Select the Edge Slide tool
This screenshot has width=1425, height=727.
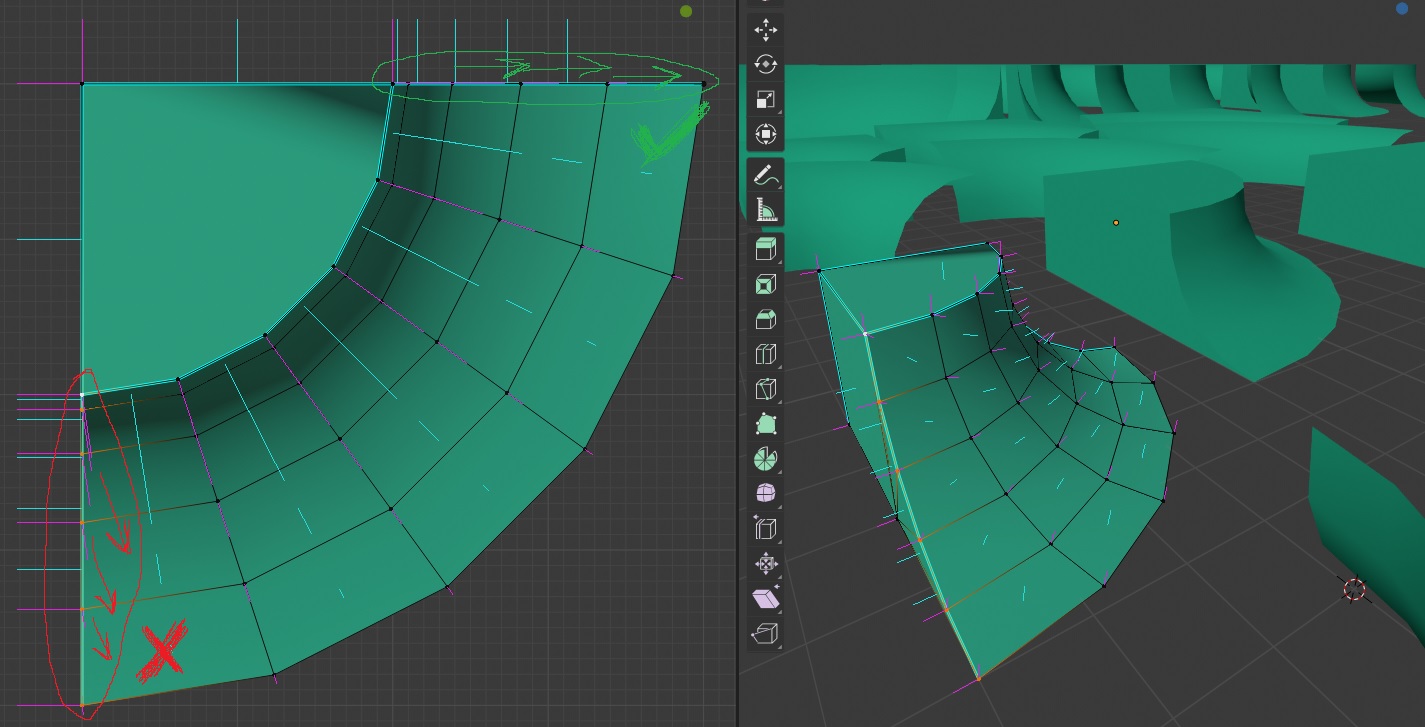765,527
